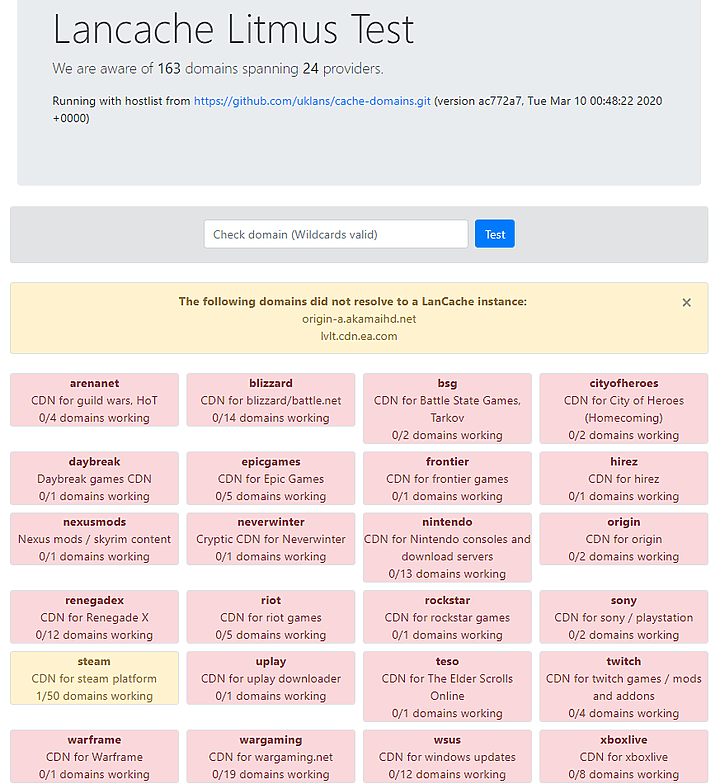Viewport: 720px width, 784px height.
Task: Open the arenanet provider card
Action: (x=94, y=400)
